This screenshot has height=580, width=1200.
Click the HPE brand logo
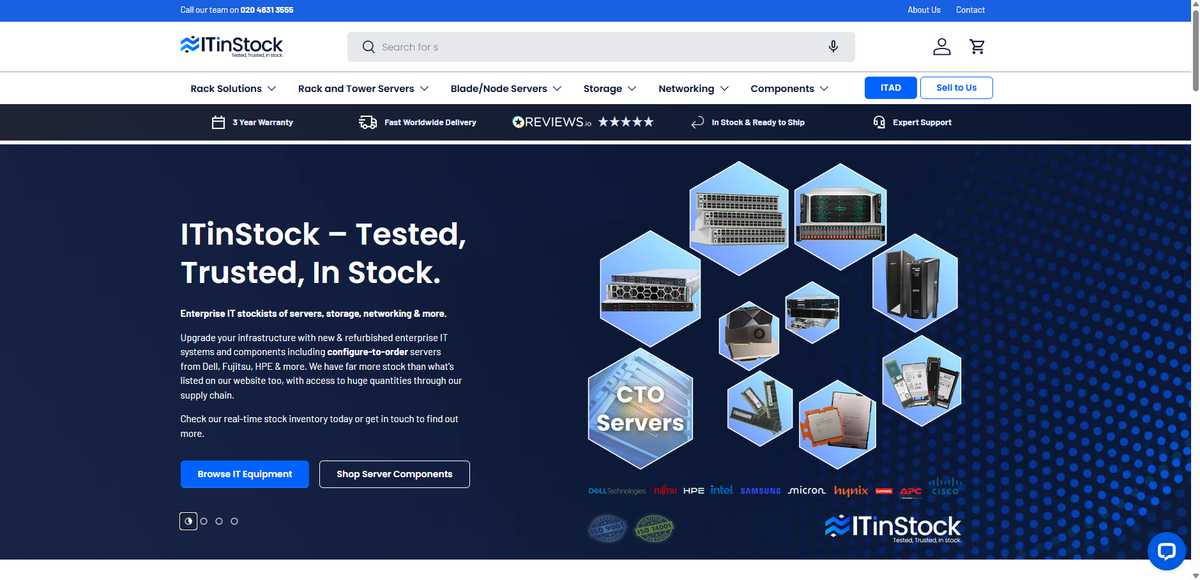click(x=694, y=491)
